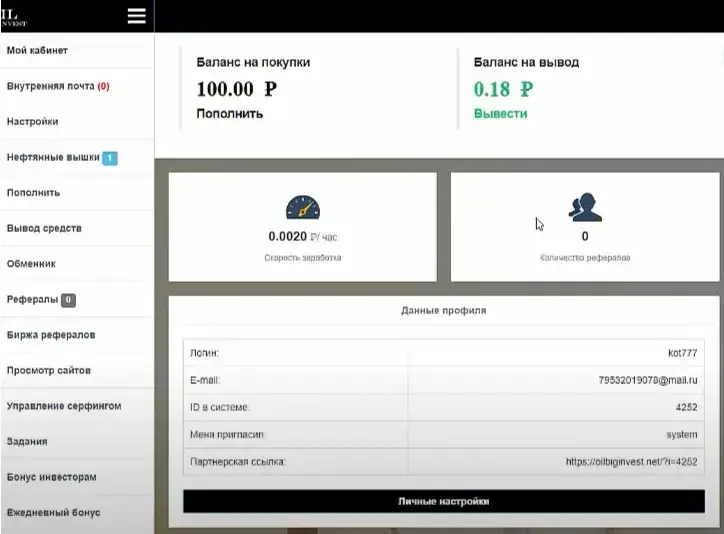Click the E-mail: row label
724x534 pixels.
coord(205,380)
